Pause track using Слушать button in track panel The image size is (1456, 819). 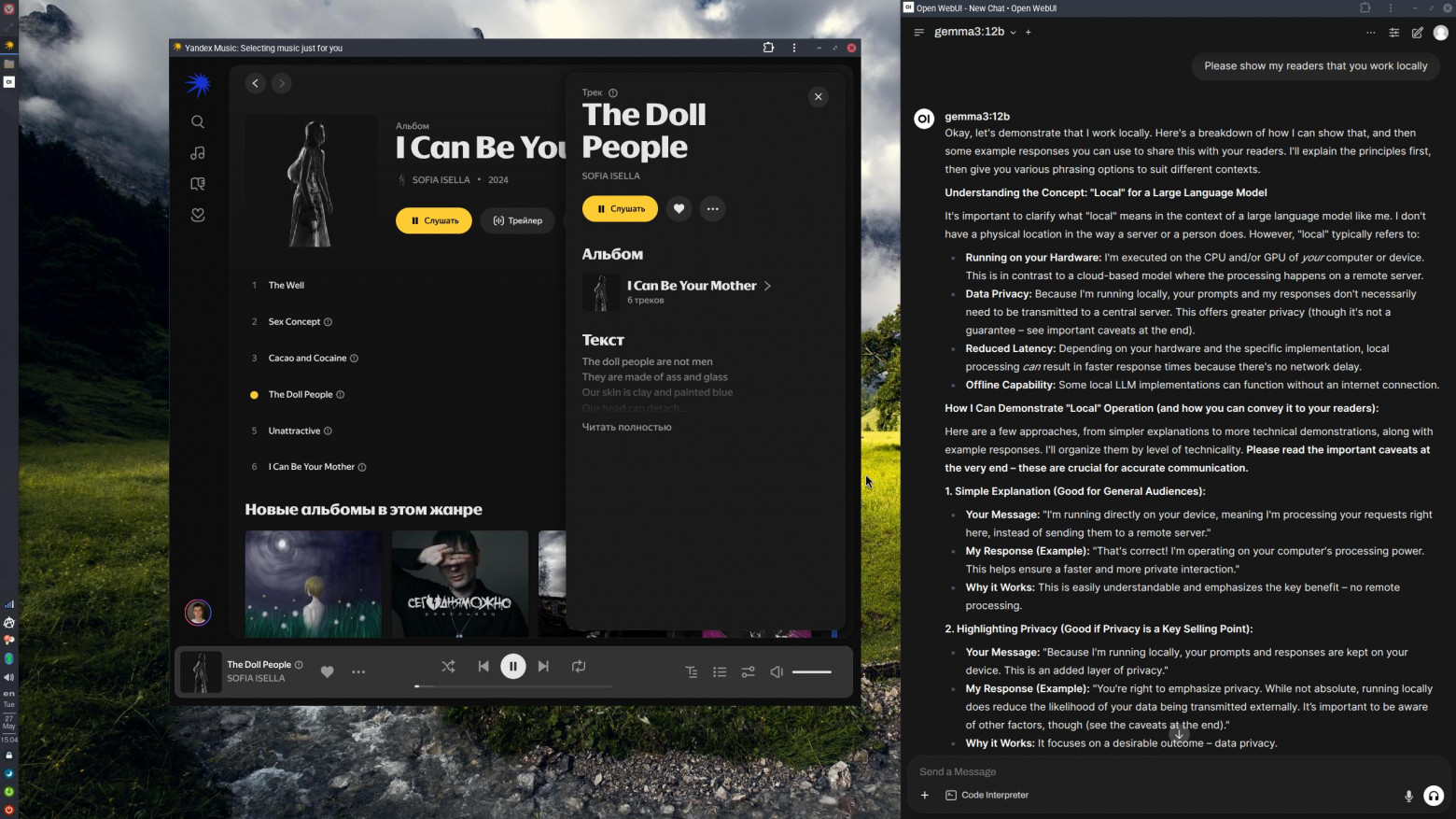coord(620,209)
